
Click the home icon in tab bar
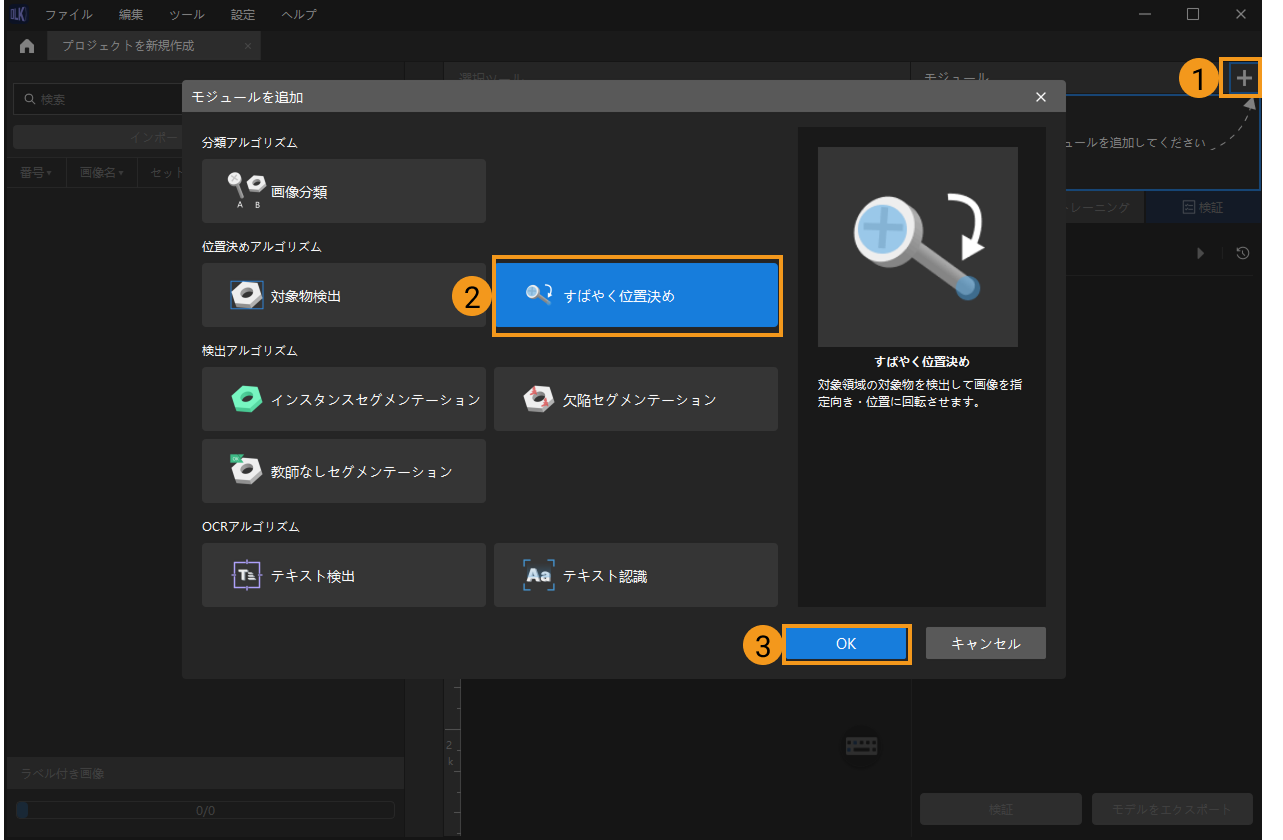(27, 46)
